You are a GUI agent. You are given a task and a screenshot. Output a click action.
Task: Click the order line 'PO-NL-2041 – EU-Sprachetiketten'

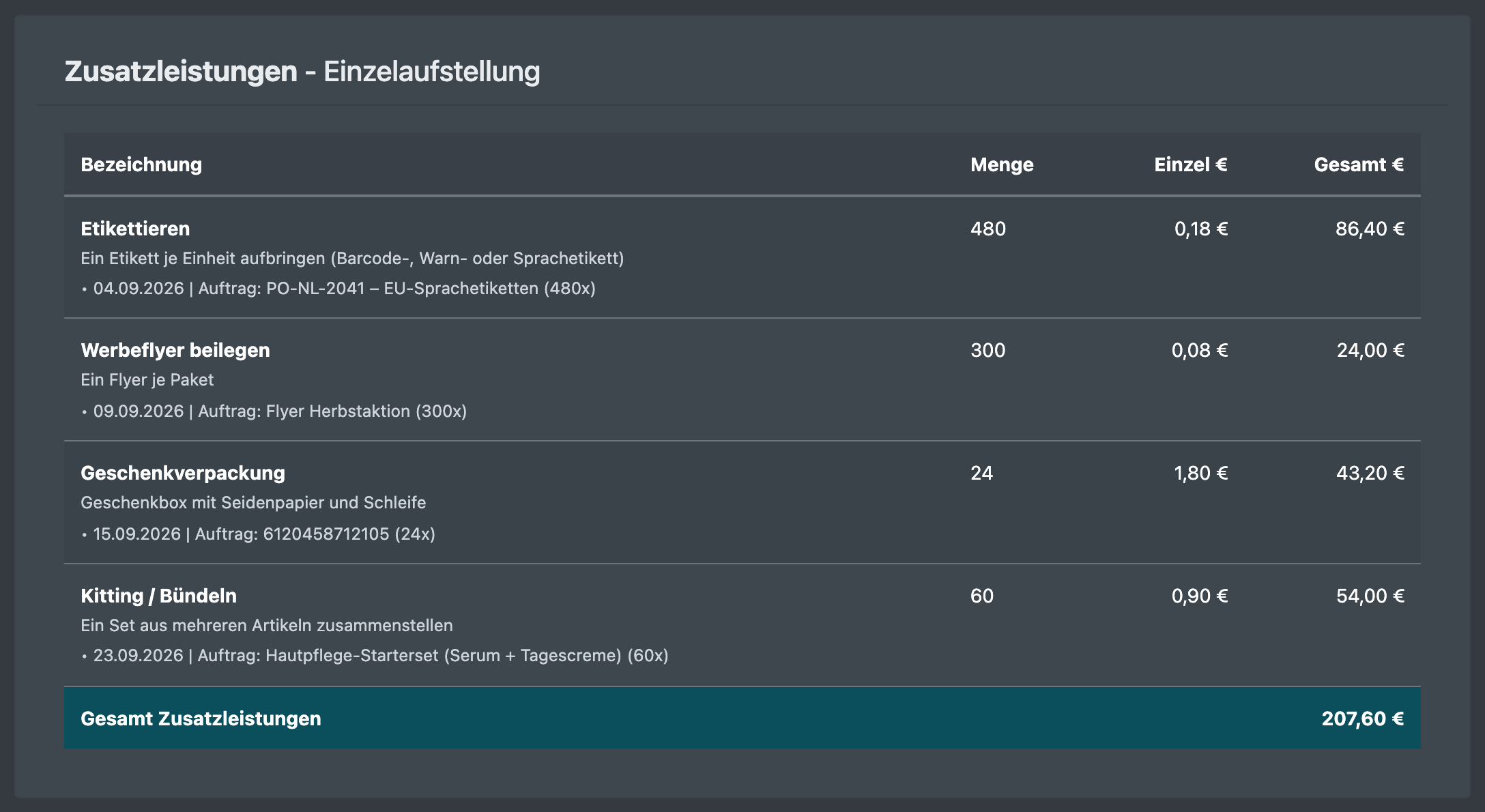point(402,289)
